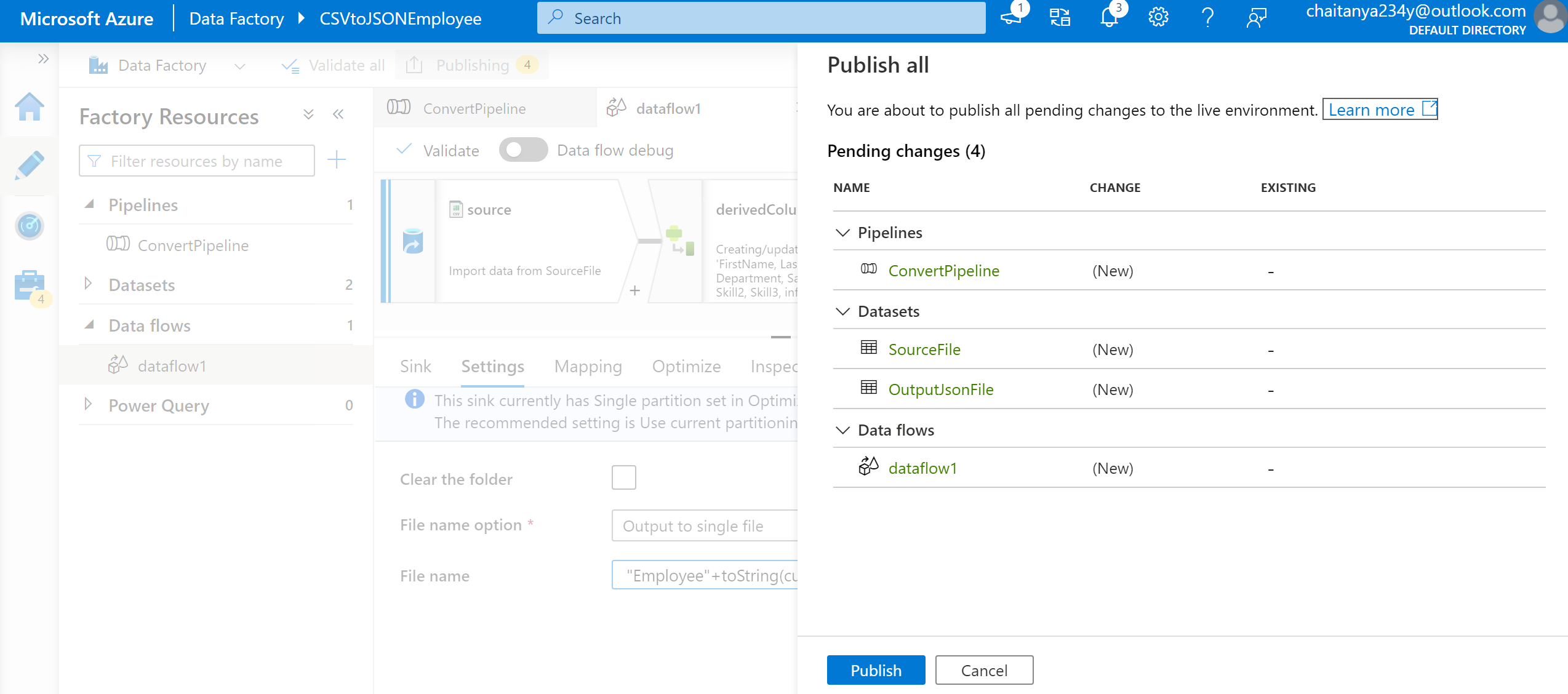Click the Data Factory breadcrumb in header
This screenshot has width=1568, height=694.
pyautogui.click(x=236, y=18)
